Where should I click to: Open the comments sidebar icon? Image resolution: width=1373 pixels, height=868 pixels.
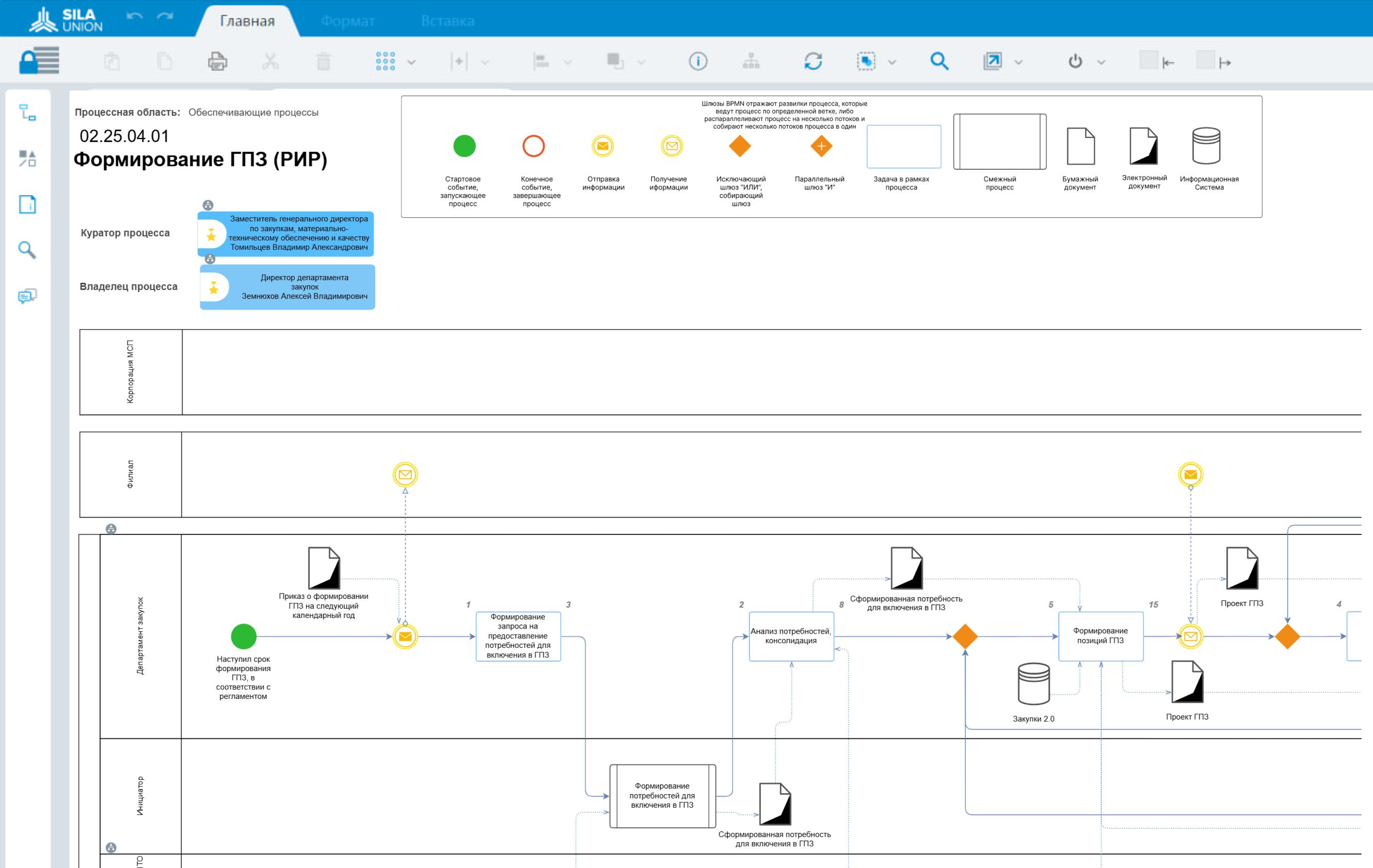pos(27,296)
